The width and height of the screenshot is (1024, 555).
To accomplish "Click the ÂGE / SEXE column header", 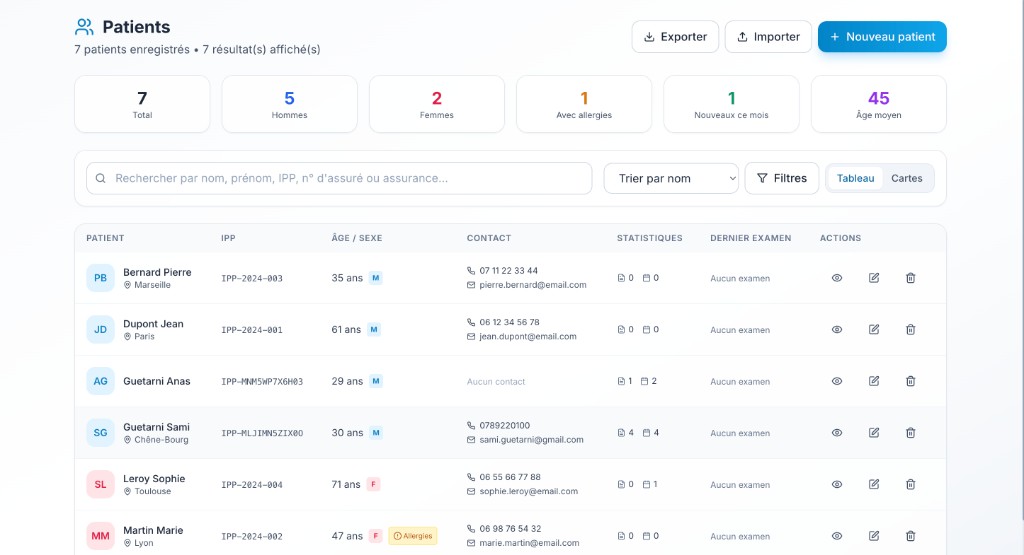I will coord(357,238).
